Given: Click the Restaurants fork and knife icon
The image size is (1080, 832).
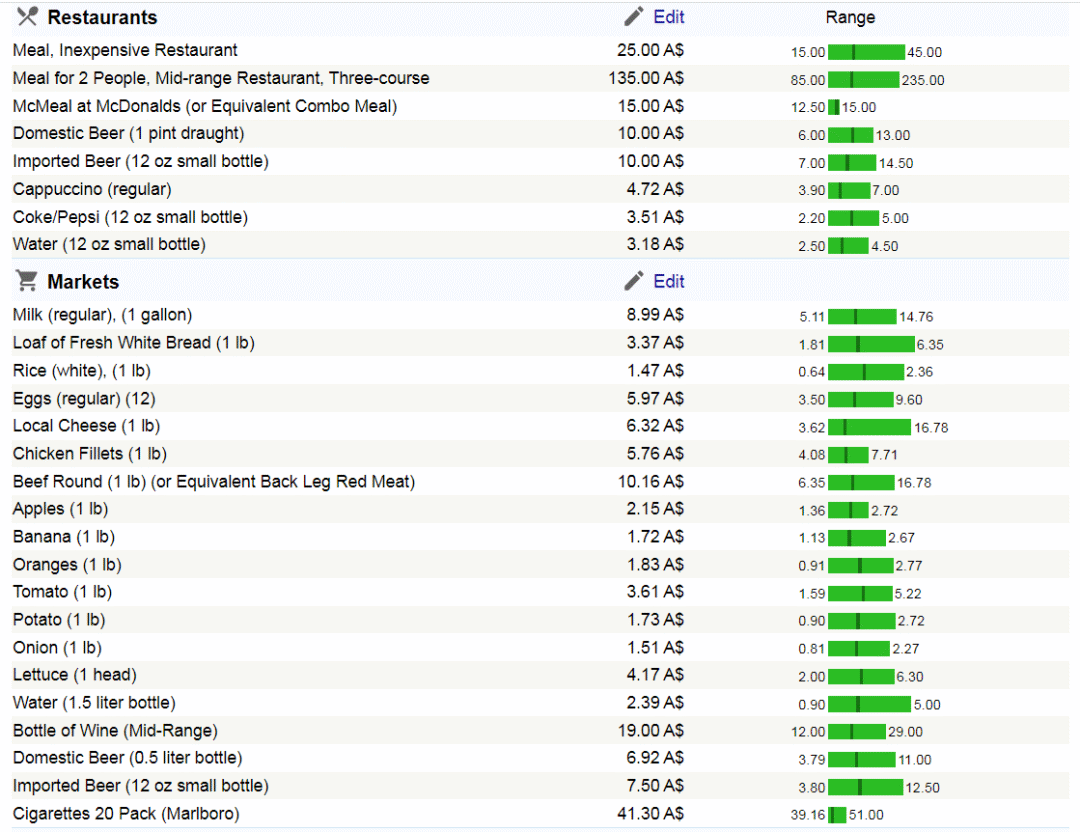Looking at the screenshot, I should (x=27, y=17).
